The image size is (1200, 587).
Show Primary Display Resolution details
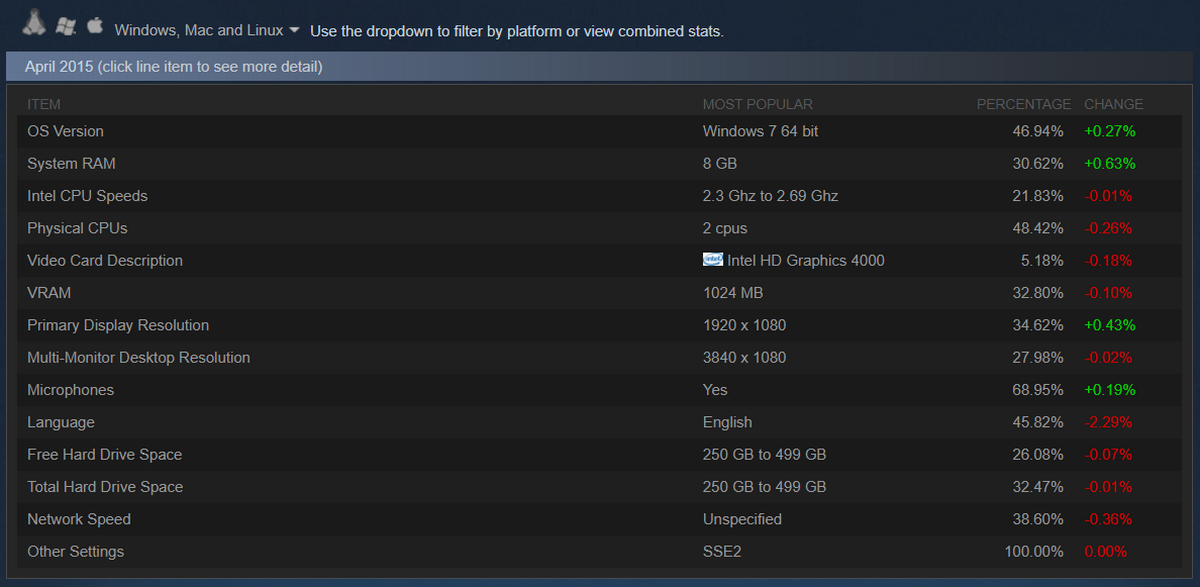(x=600, y=325)
